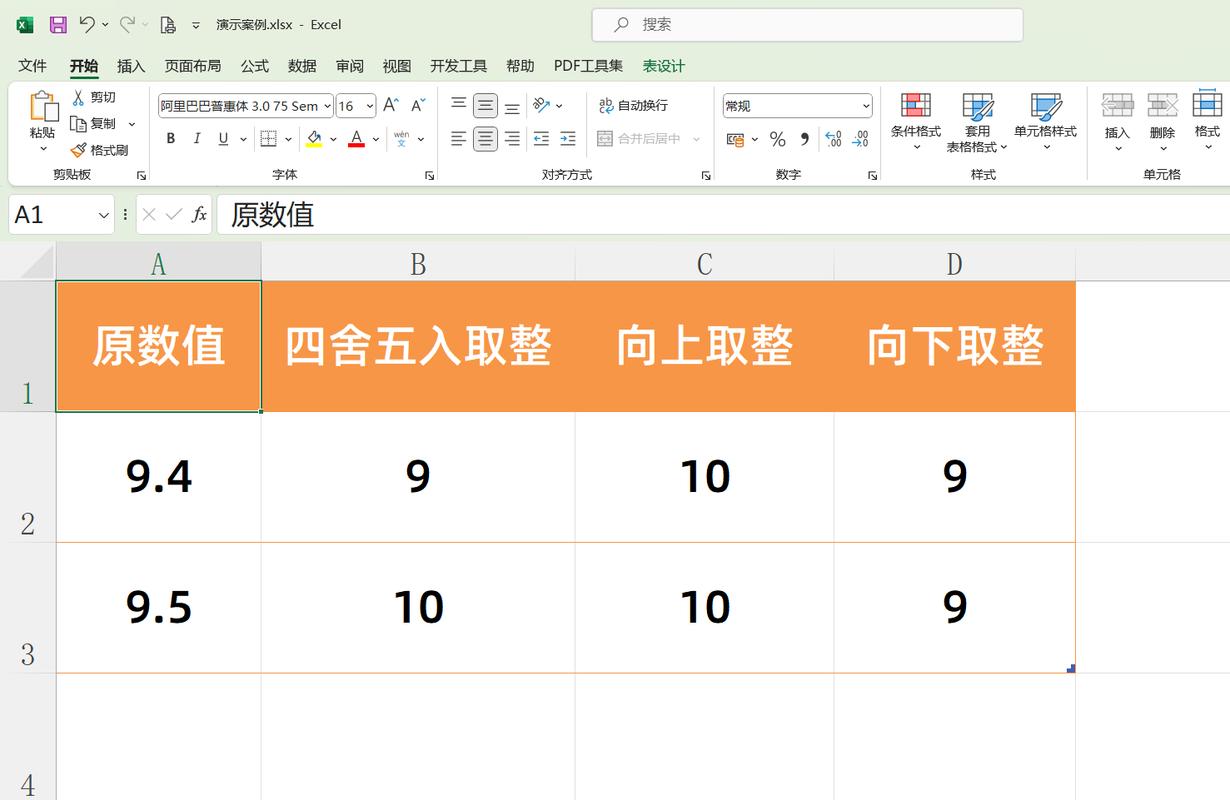Apply yellow fill color bucket

click(x=314, y=139)
